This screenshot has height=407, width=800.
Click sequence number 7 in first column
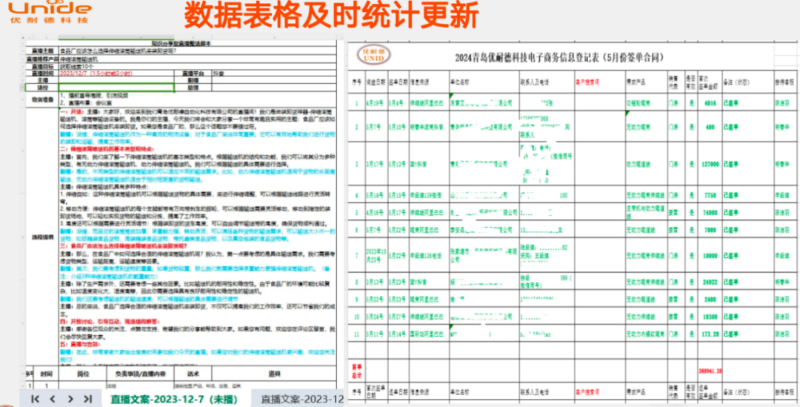[357, 256]
